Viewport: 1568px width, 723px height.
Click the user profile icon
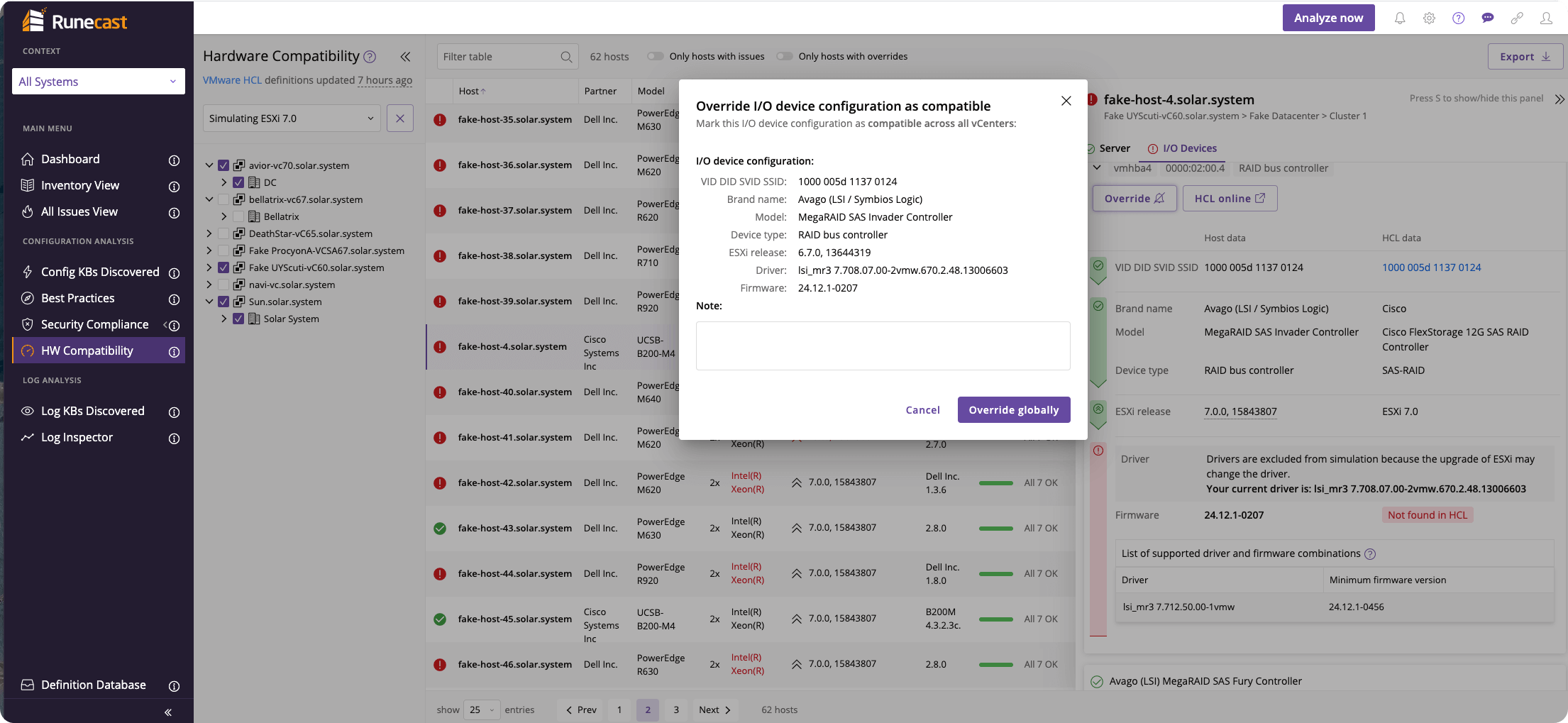click(x=1546, y=18)
